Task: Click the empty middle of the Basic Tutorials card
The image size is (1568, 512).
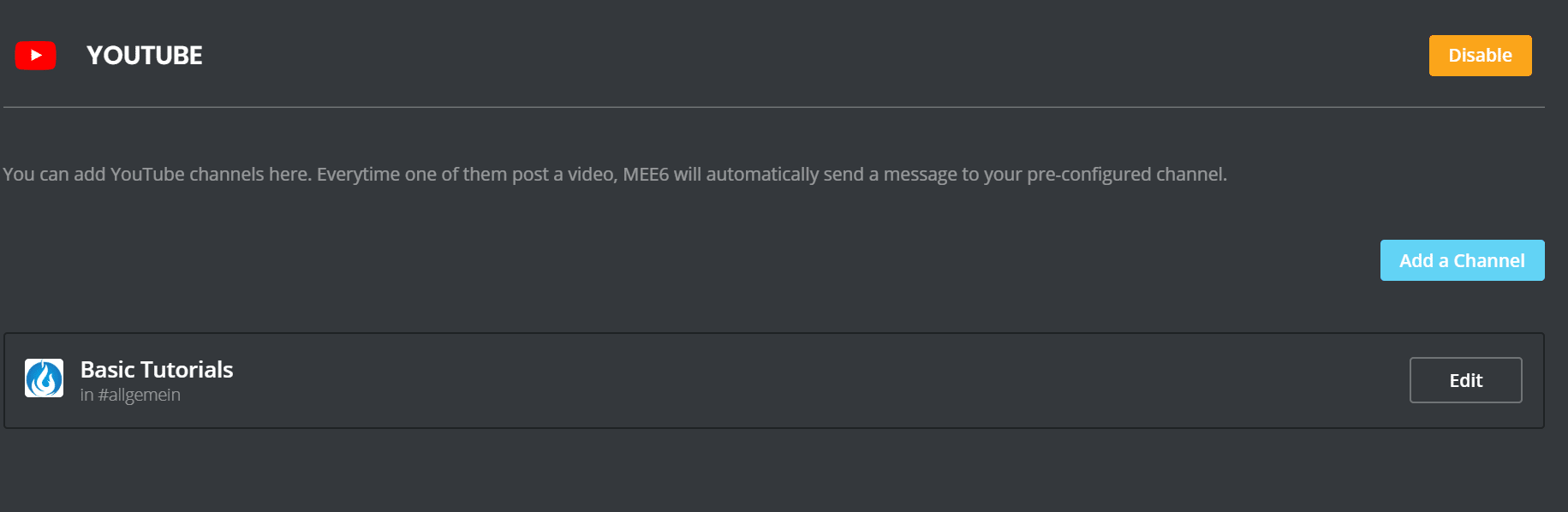Action: (771, 380)
